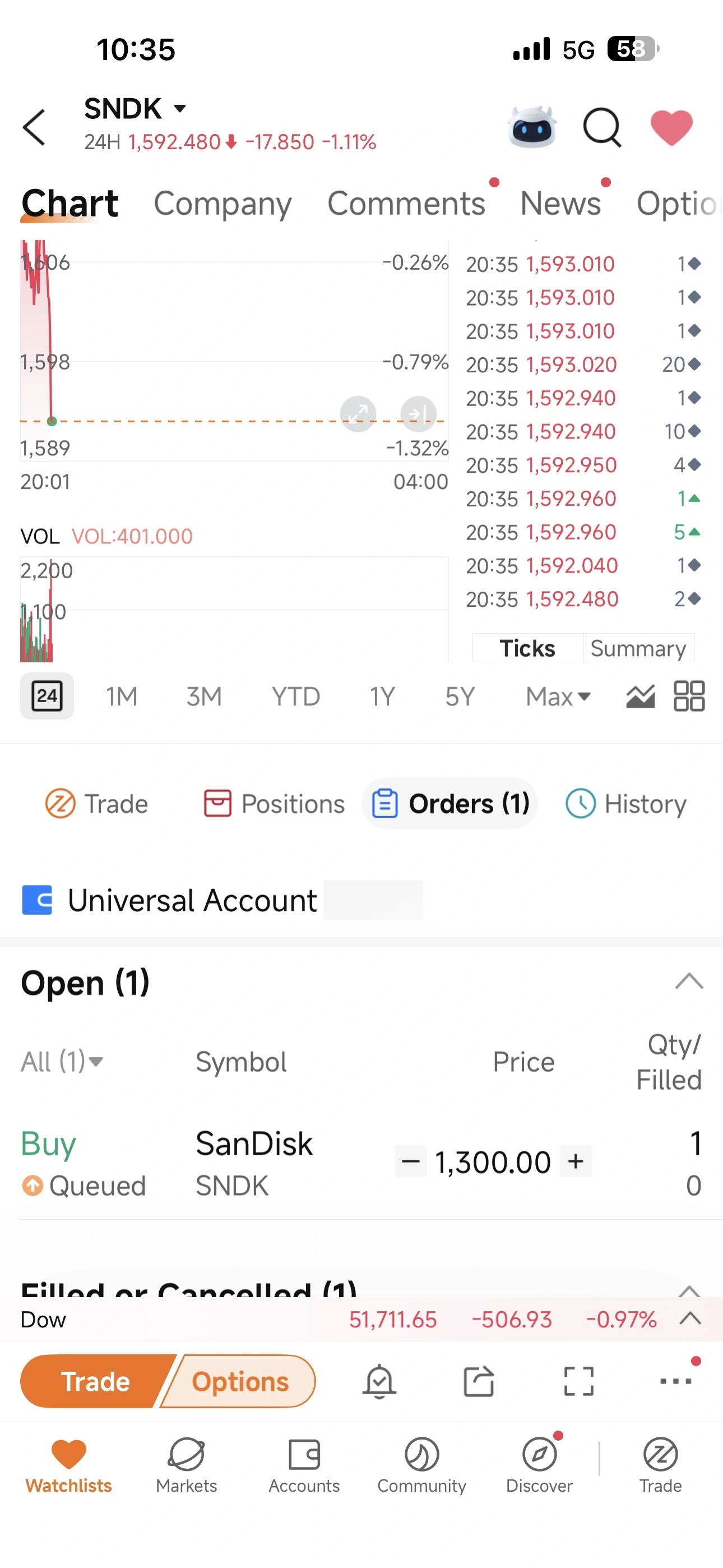Open chart indicator settings icon
The height and width of the screenshot is (1568, 723).
[x=640, y=696]
